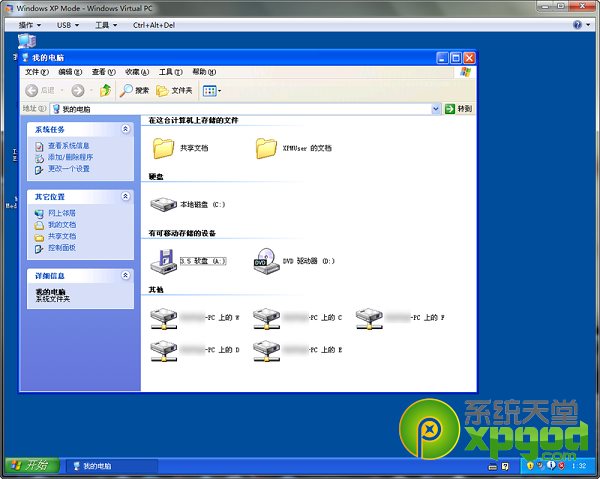This screenshot has width=600, height=479.
Task: Click the 查看系统信息 link
Action: pyautogui.click(x=68, y=146)
